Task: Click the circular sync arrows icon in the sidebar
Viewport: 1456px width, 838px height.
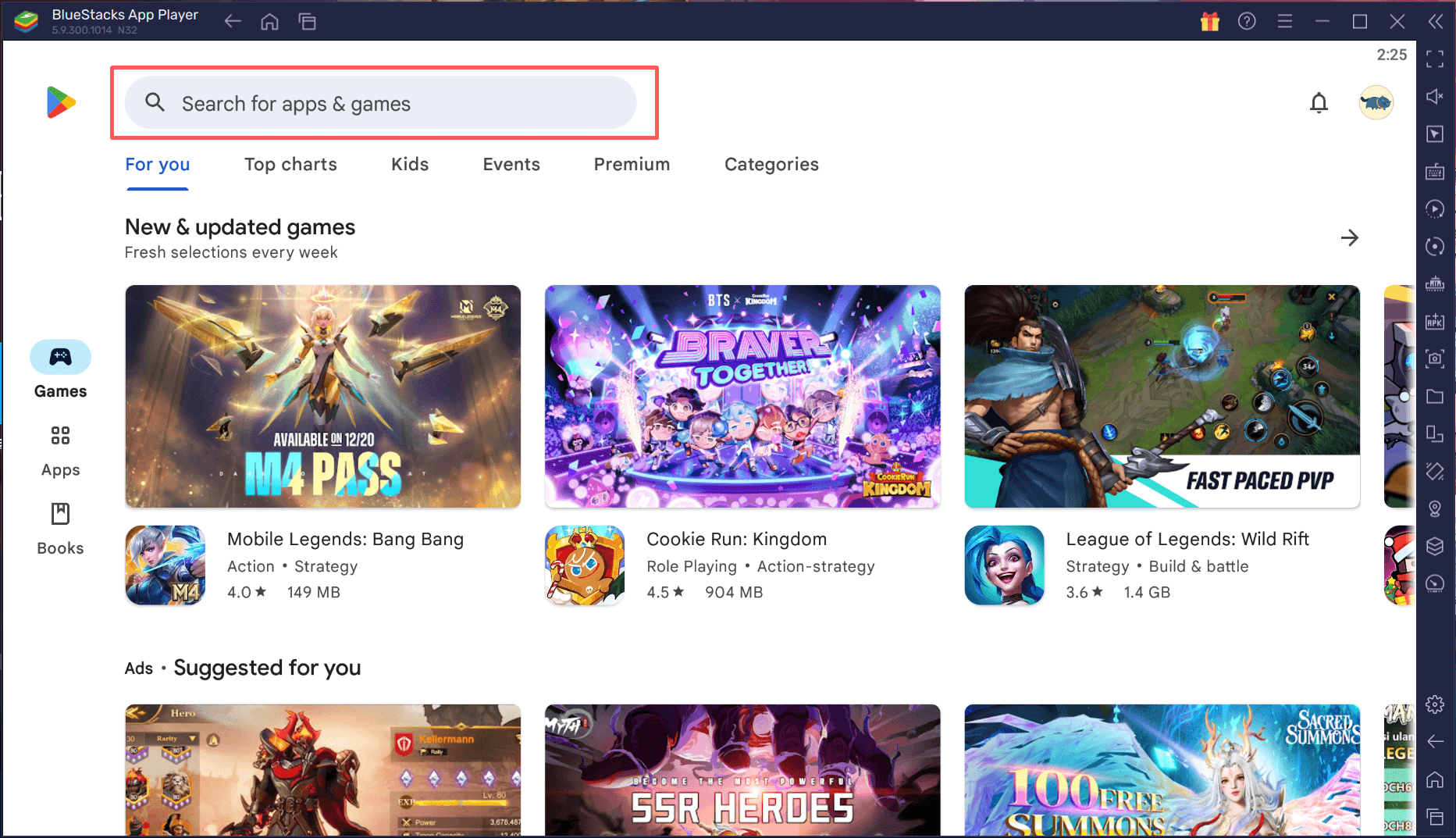Action: (1435, 246)
